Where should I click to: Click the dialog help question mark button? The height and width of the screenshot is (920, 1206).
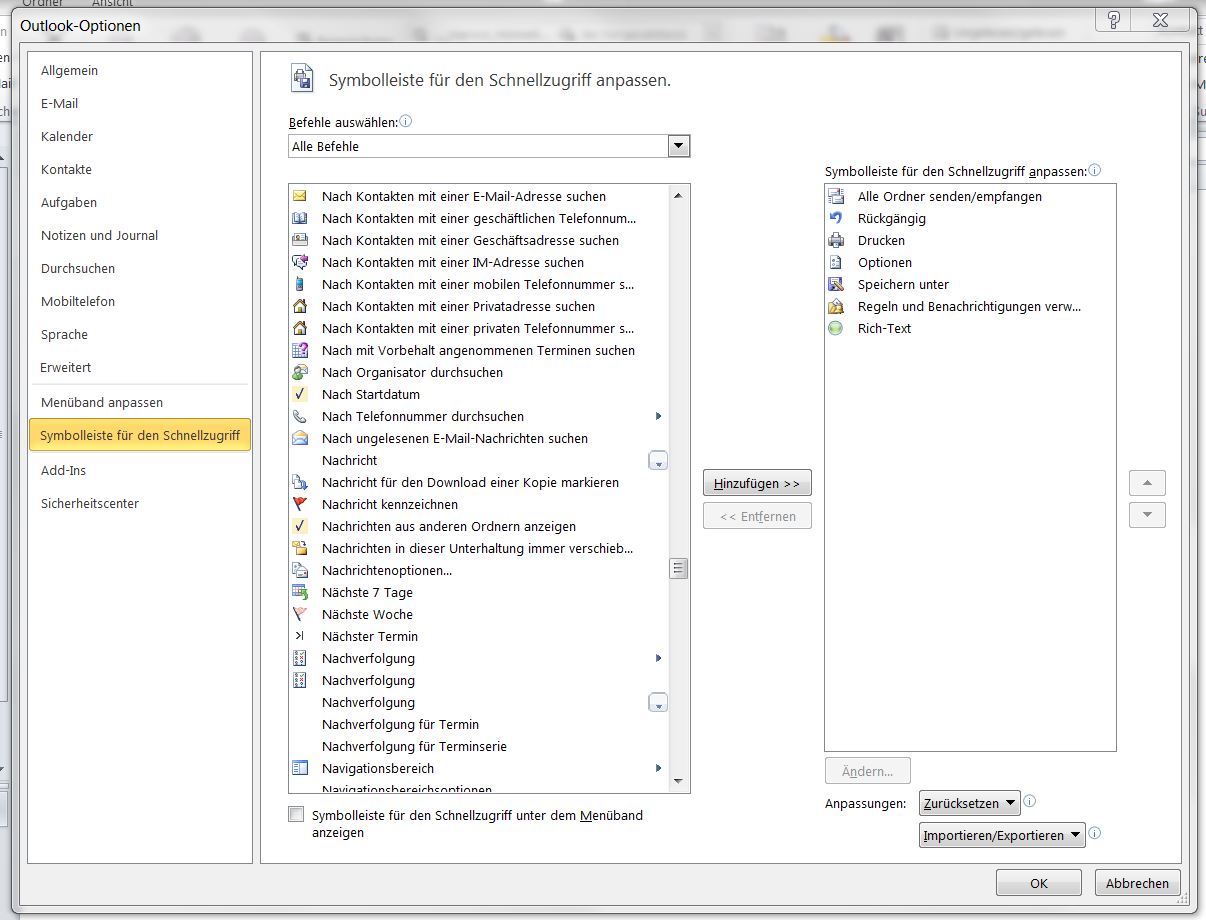pos(1113,21)
